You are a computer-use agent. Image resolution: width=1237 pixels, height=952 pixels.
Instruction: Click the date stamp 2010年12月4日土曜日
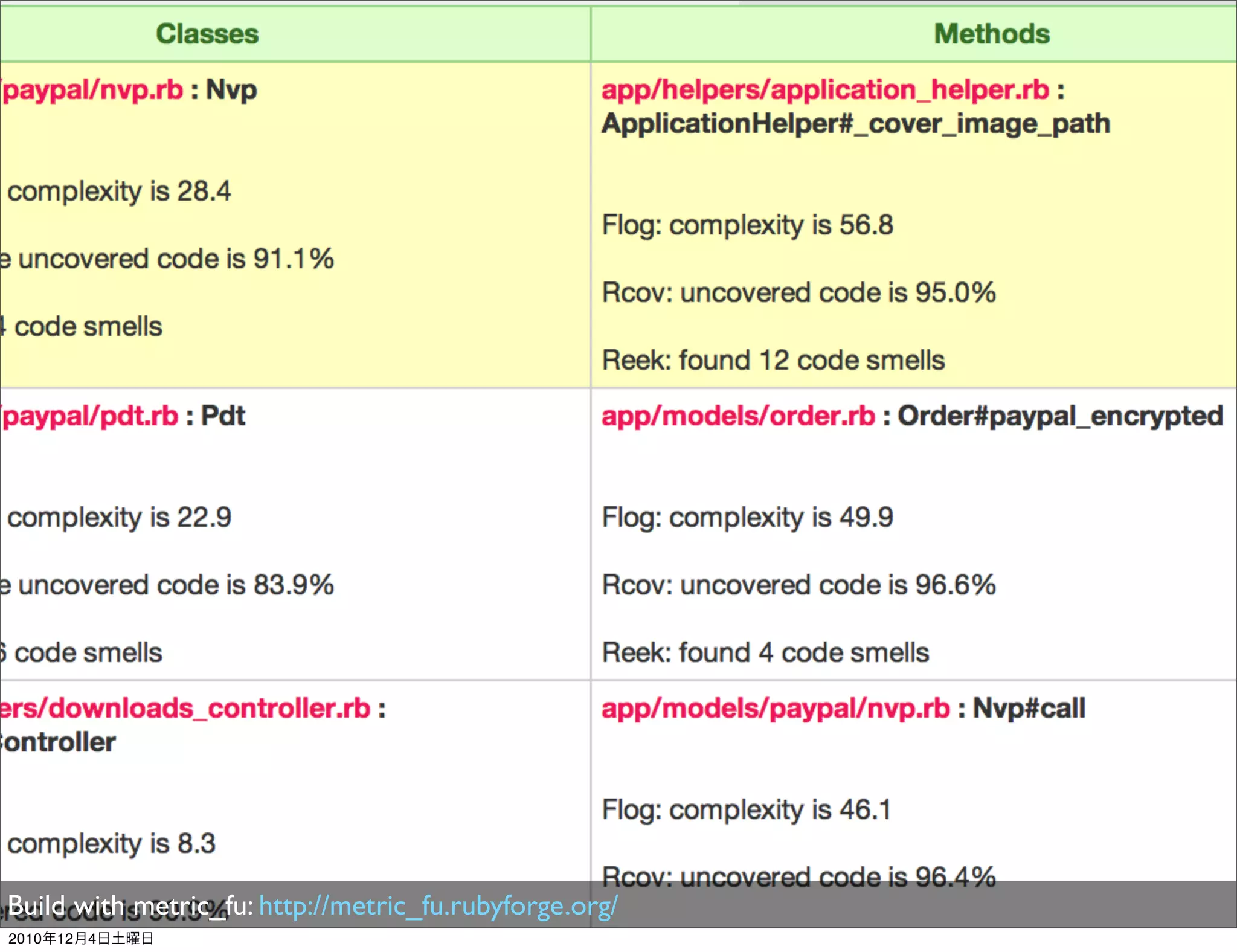[x=80, y=938]
